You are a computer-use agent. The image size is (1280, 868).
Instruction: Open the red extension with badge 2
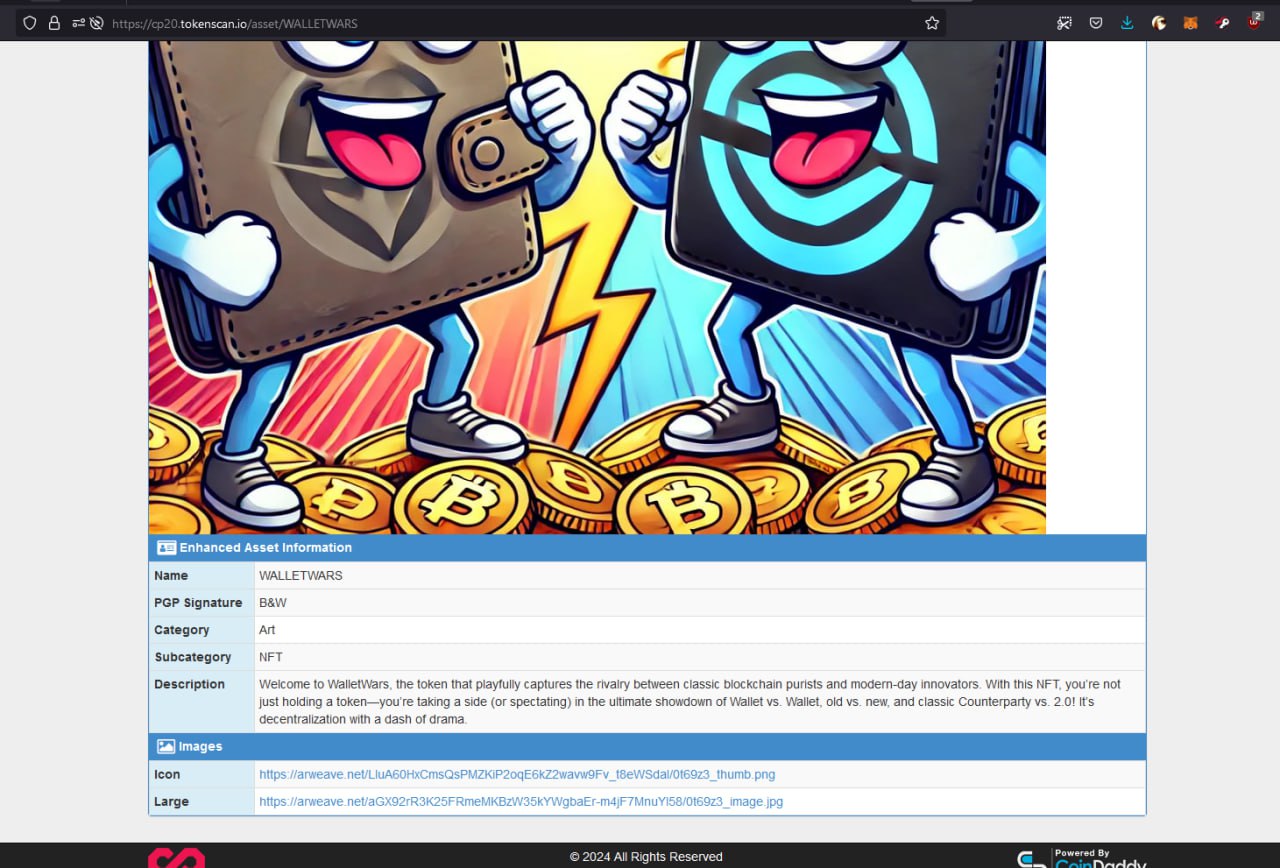coord(1254,21)
